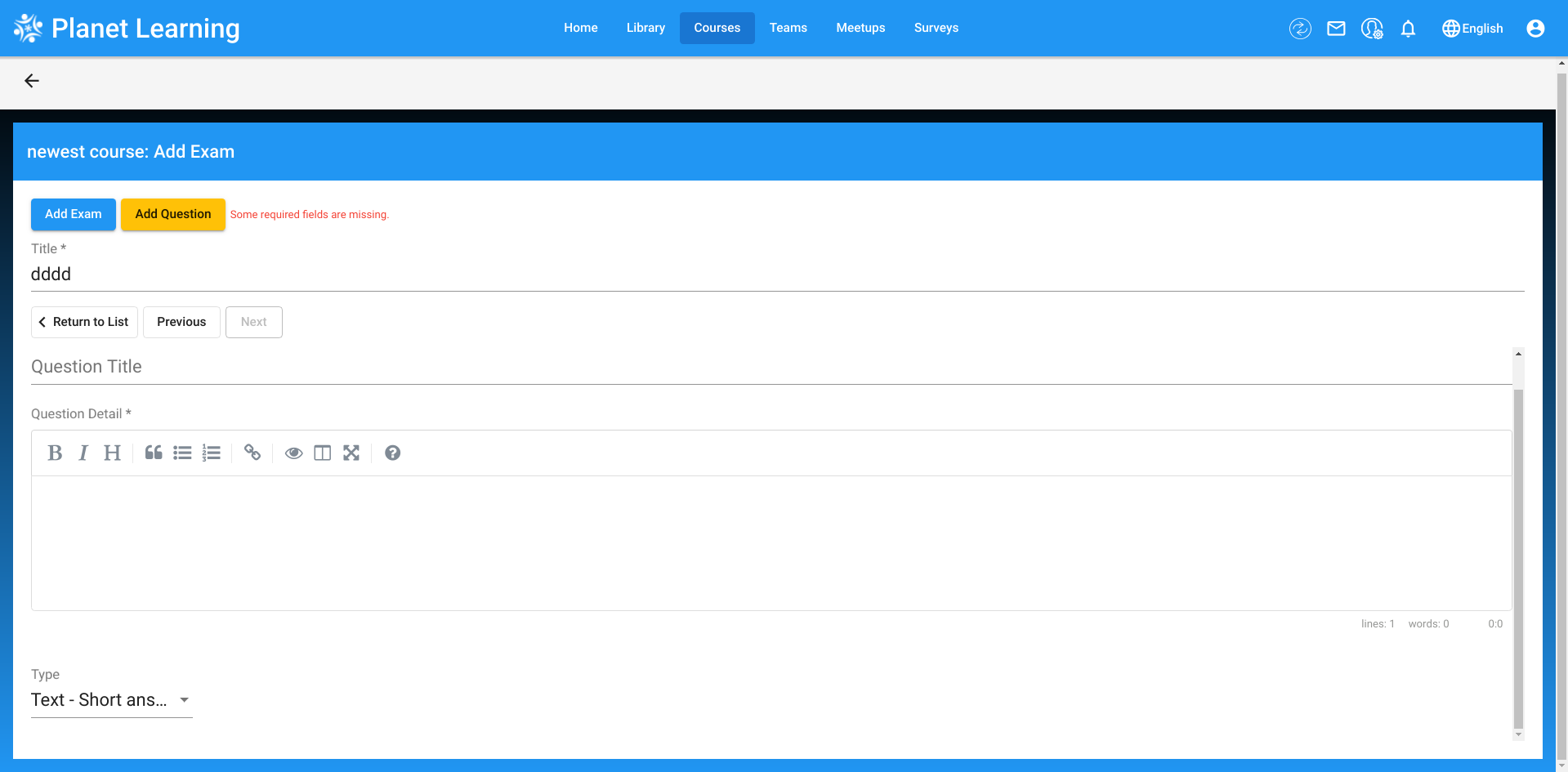
Task: Open the account avatar menu
Action: (x=1534, y=28)
